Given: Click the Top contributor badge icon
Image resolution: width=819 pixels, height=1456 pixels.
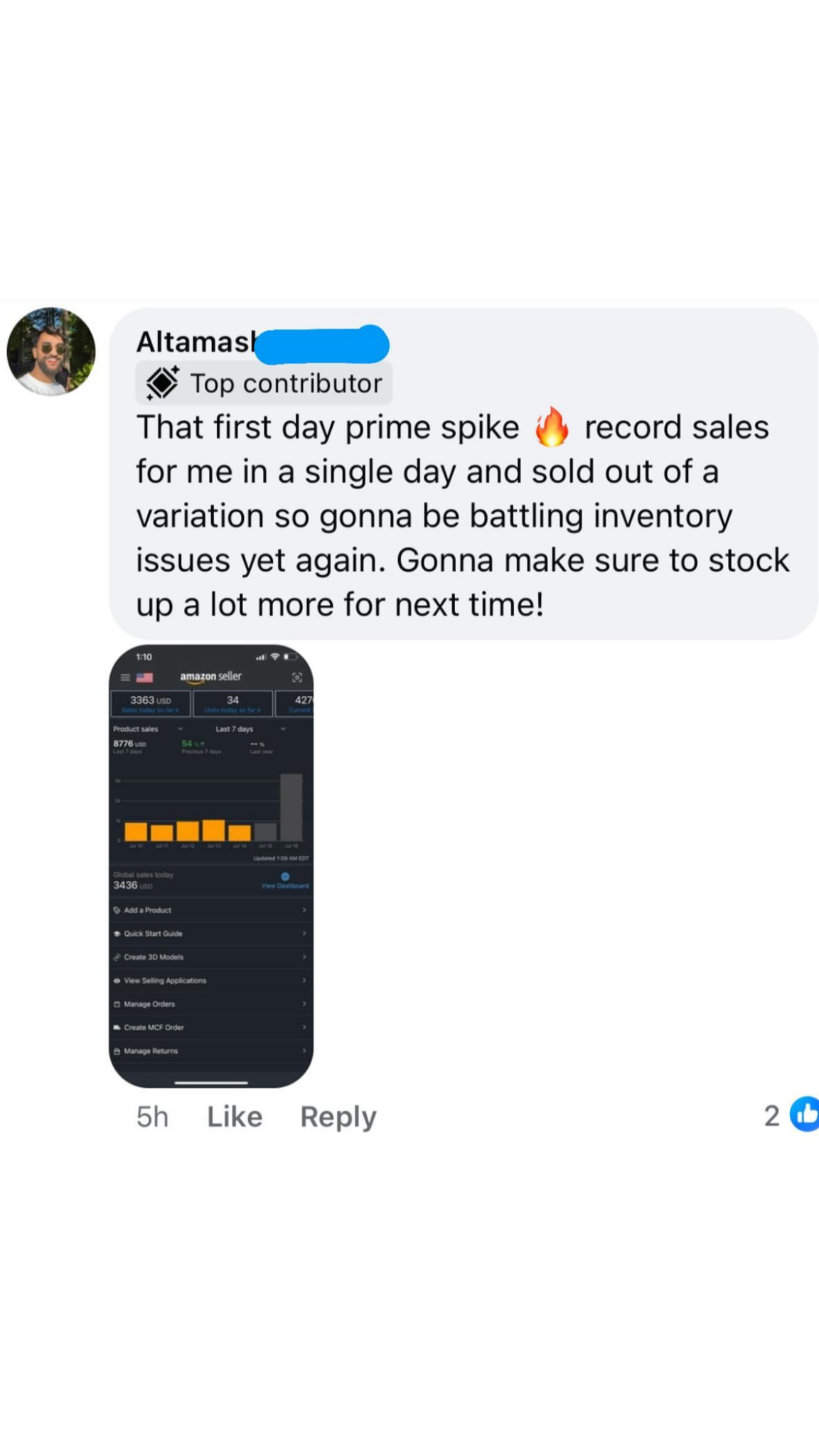Looking at the screenshot, I should pos(163,383).
